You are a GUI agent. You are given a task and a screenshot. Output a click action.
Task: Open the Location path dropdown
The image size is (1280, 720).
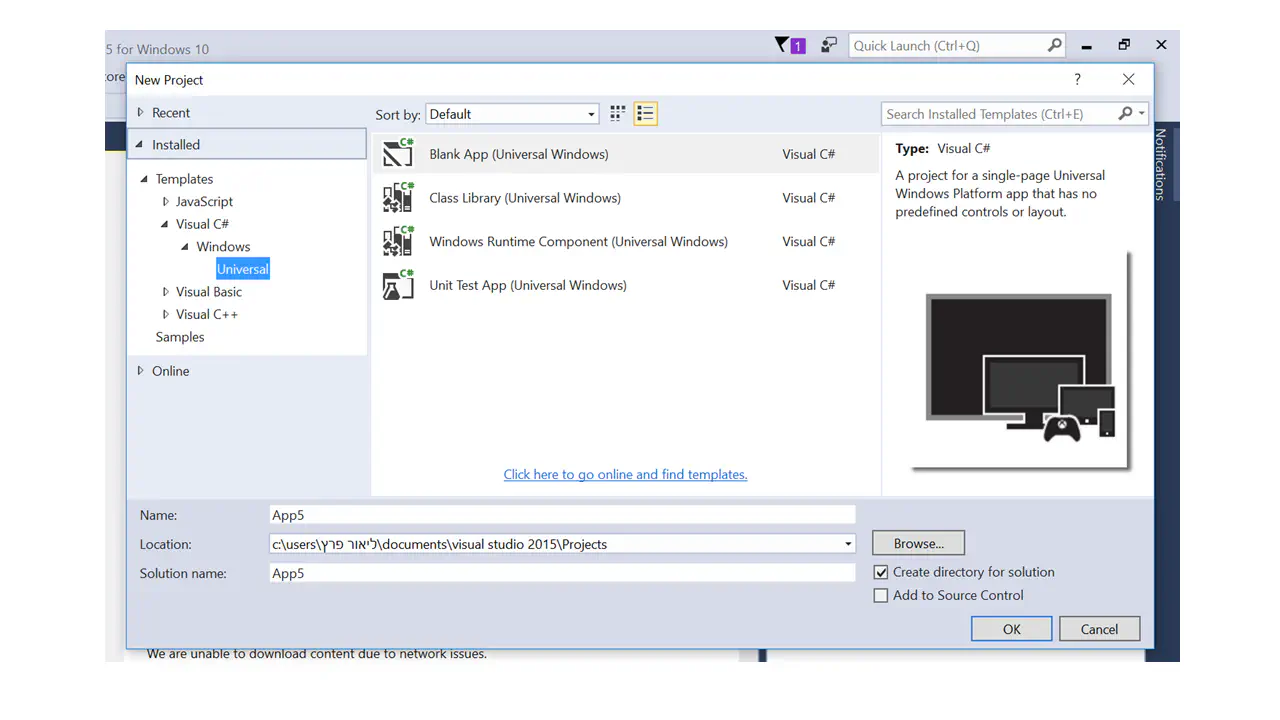pos(848,544)
